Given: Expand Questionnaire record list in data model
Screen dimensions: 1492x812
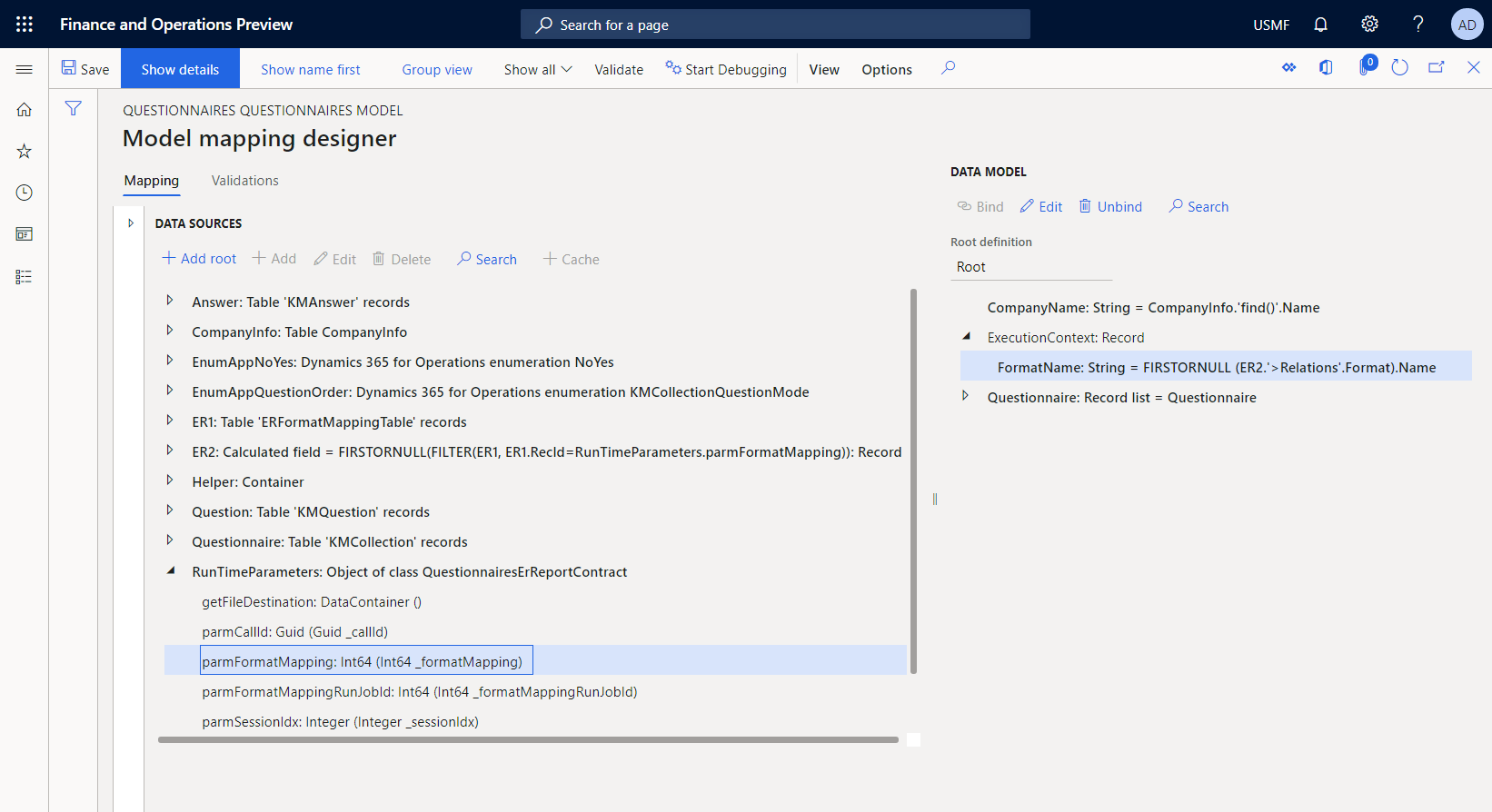Looking at the screenshot, I should (x=965, y=396).
